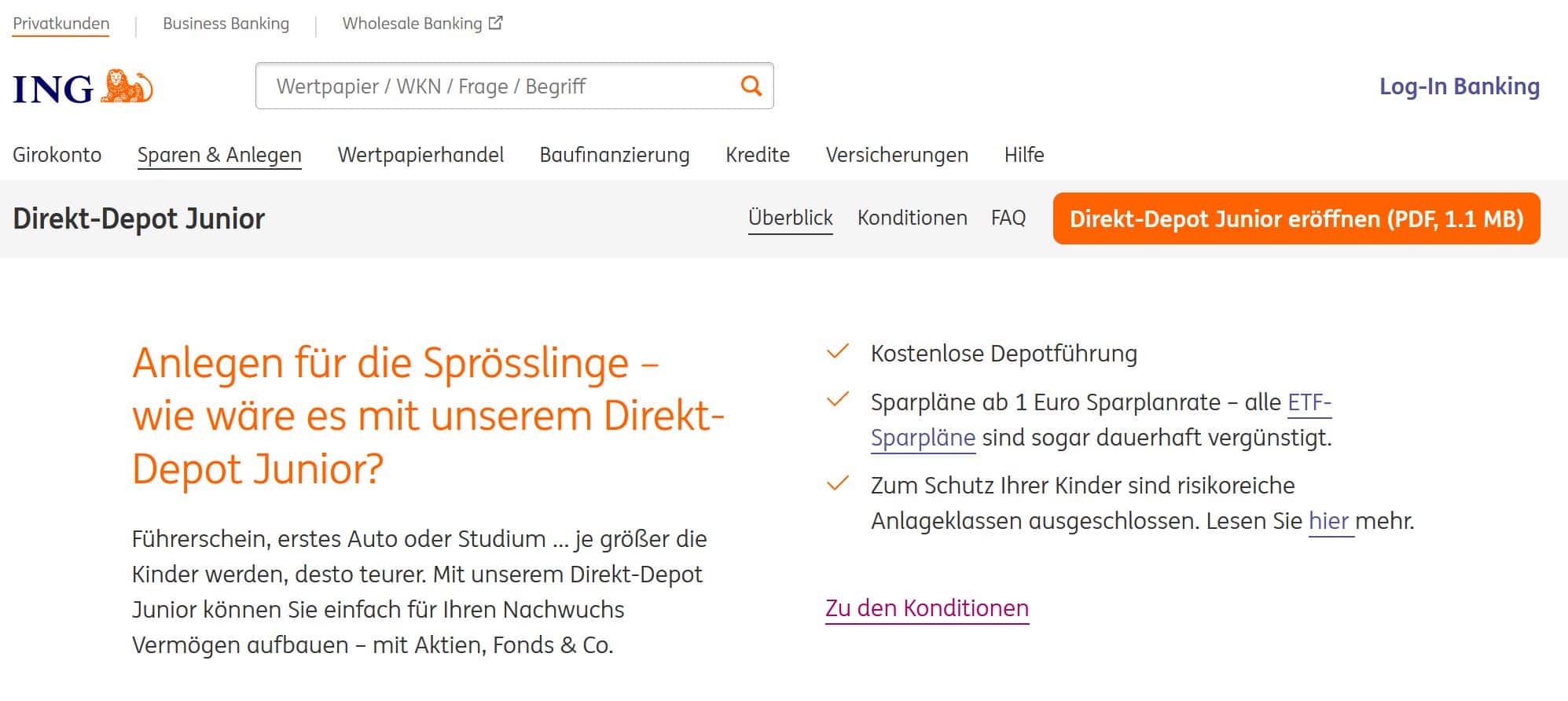Open the Privatkunden section
The width and height of the screenshot is (1568, 701).
[61, 24]
